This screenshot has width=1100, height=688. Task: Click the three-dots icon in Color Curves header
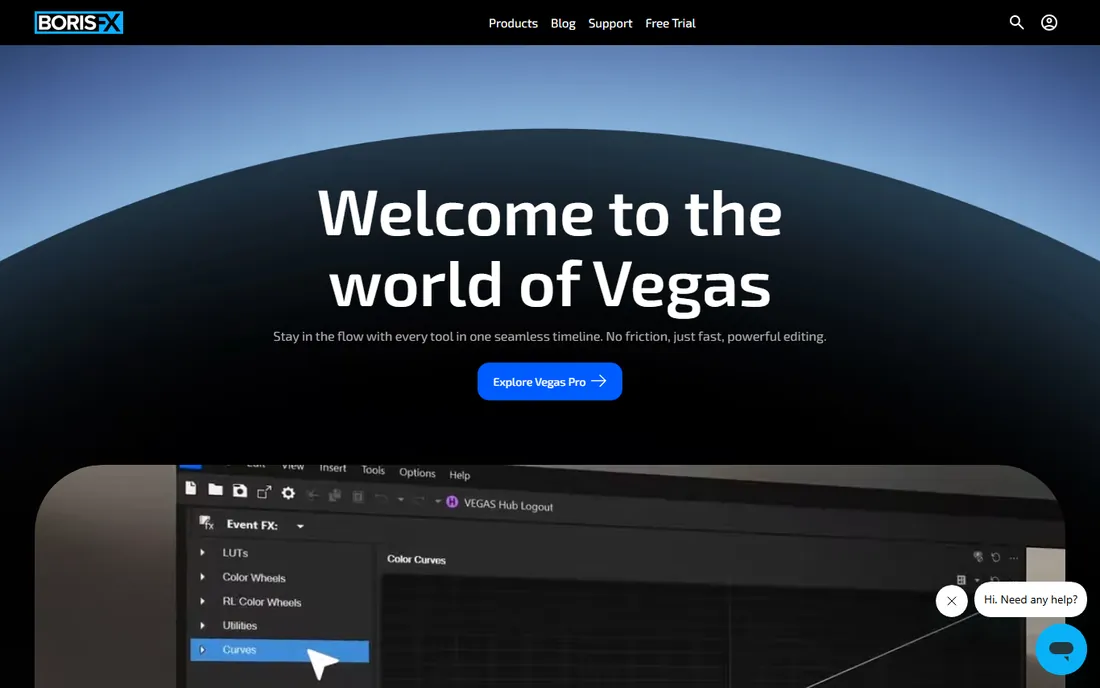click(1014, 558)
